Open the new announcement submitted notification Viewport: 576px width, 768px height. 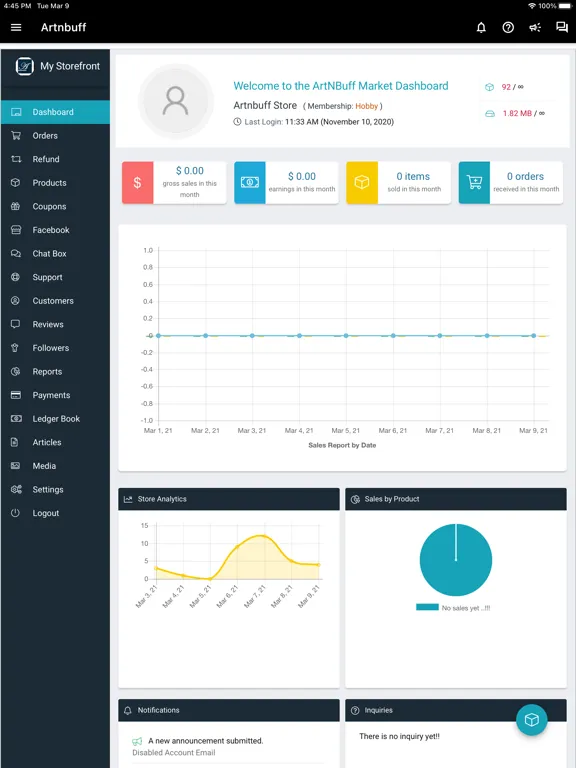pos(205,741)
